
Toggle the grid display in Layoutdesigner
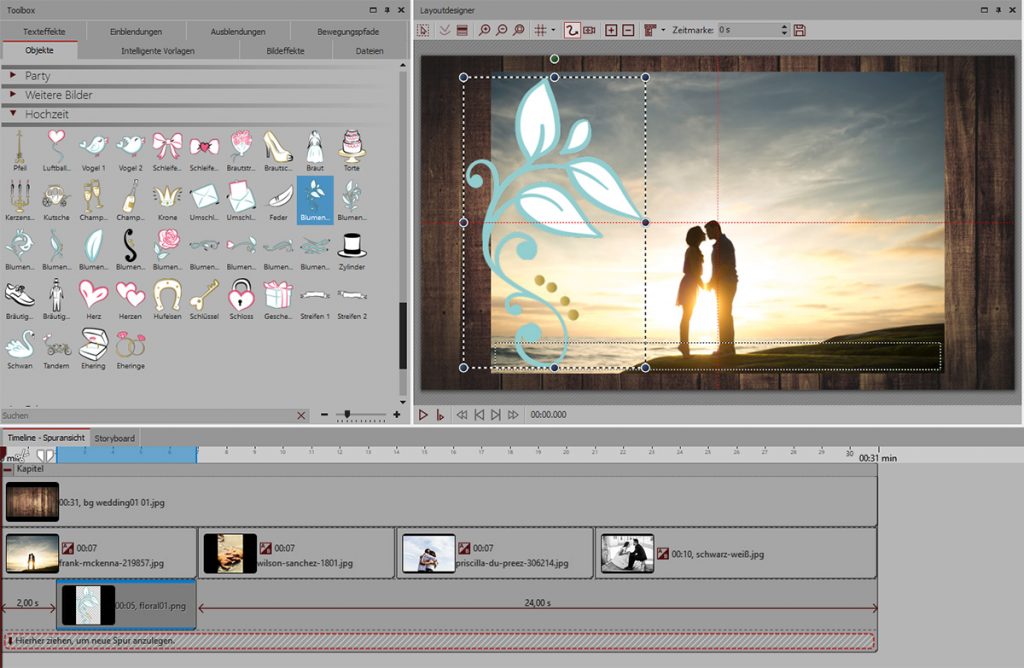(541, 31)
